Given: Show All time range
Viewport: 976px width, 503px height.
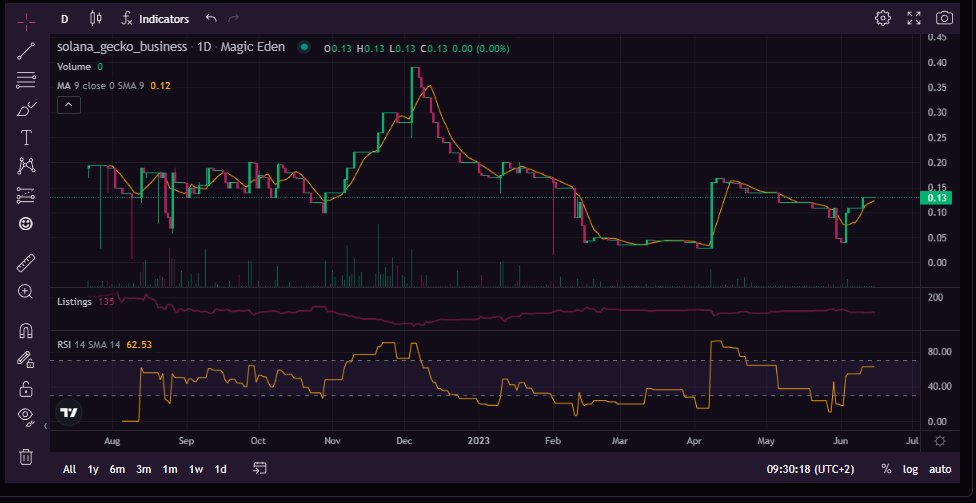Looking at the screenshot, I should pos(70,469).
